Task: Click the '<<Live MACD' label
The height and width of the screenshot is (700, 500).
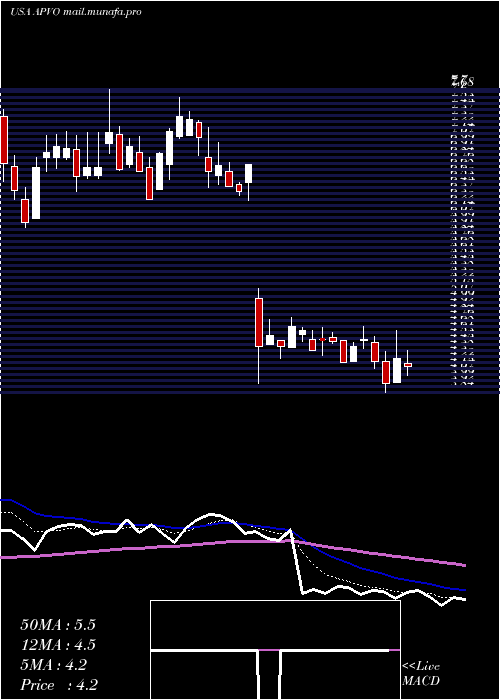Action: [x=421, y=674]
